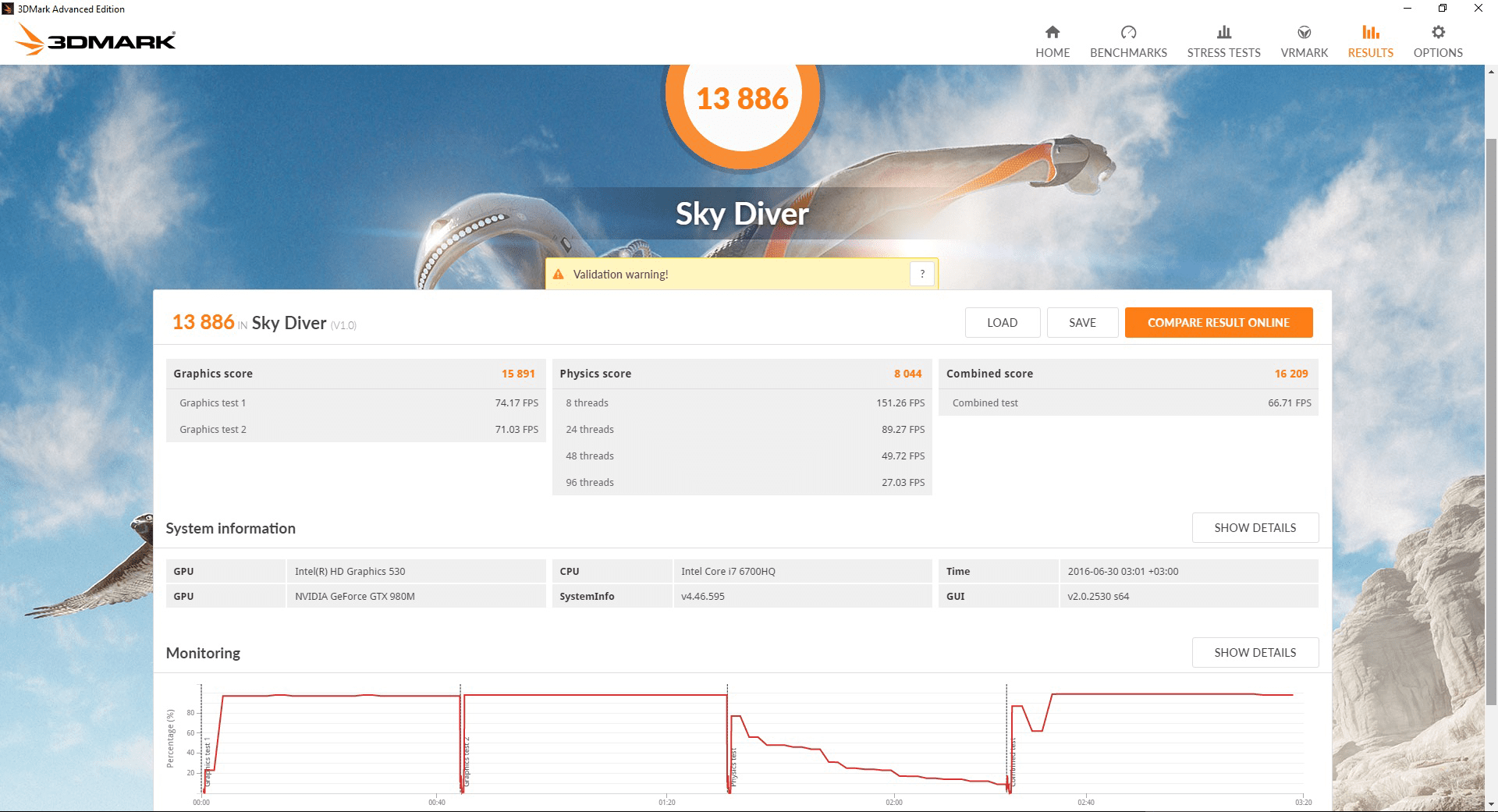Click the SystemInfo version v4.46.595
The height and width of the screenshot is (812, 1498).
703,596
